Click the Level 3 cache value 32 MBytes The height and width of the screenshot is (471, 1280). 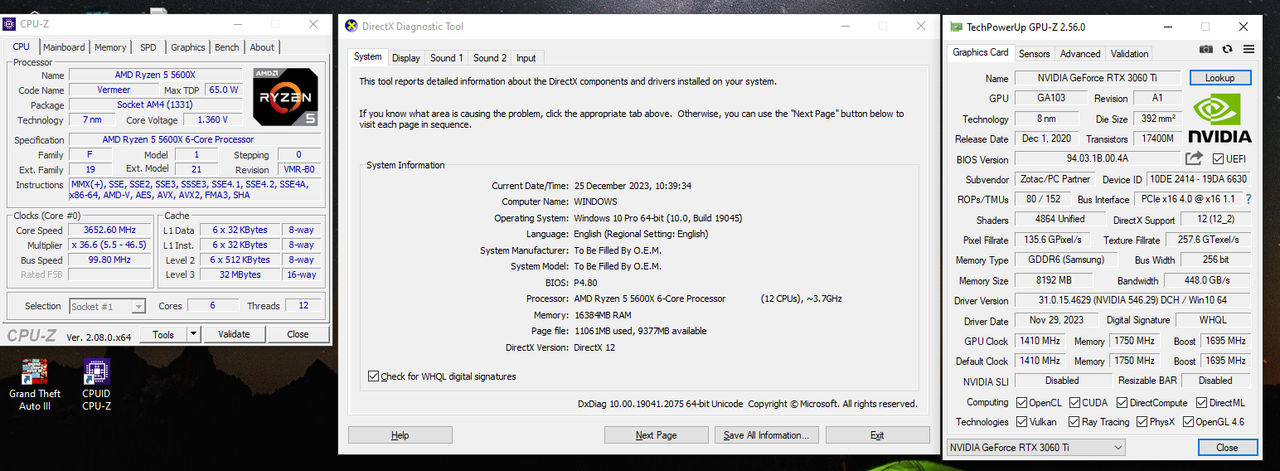(x=242, y=274)
